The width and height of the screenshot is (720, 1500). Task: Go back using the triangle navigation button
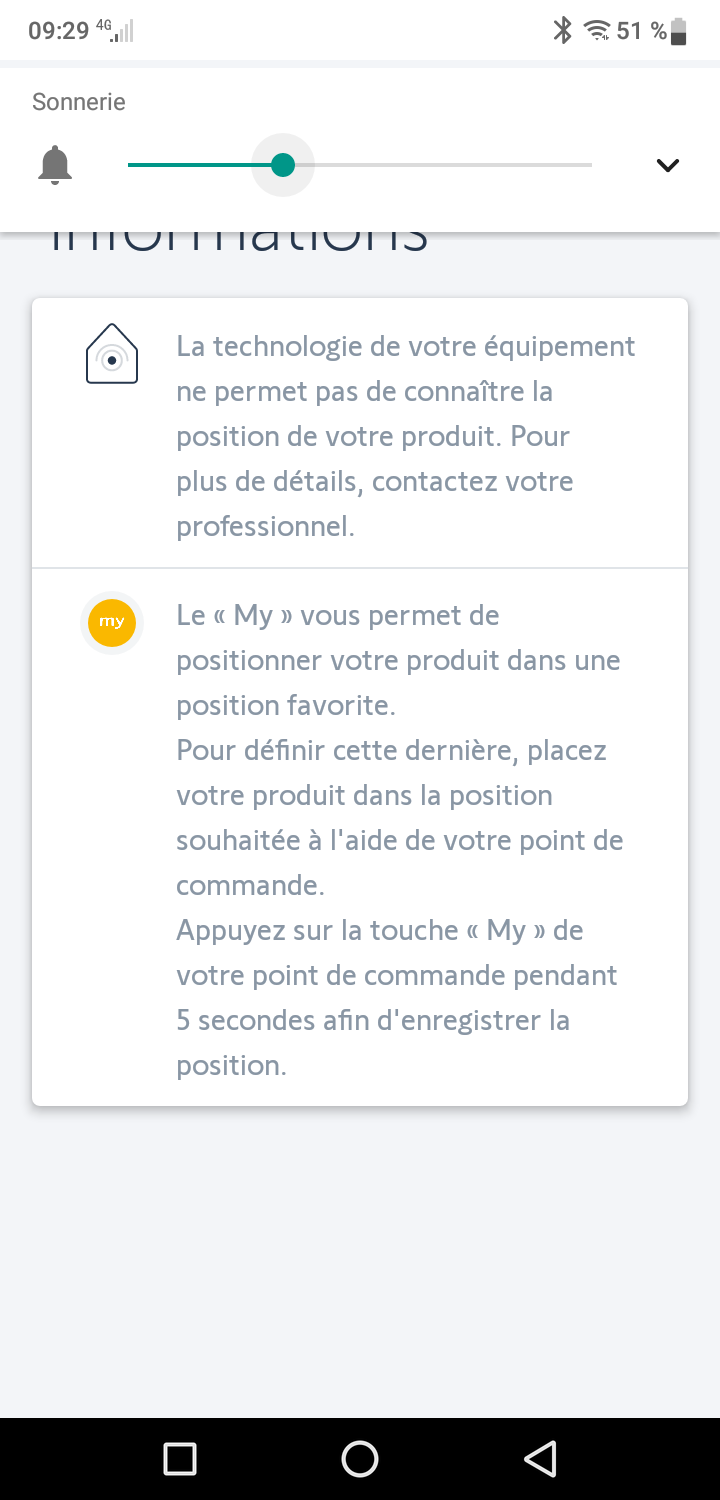(540, 1459)
